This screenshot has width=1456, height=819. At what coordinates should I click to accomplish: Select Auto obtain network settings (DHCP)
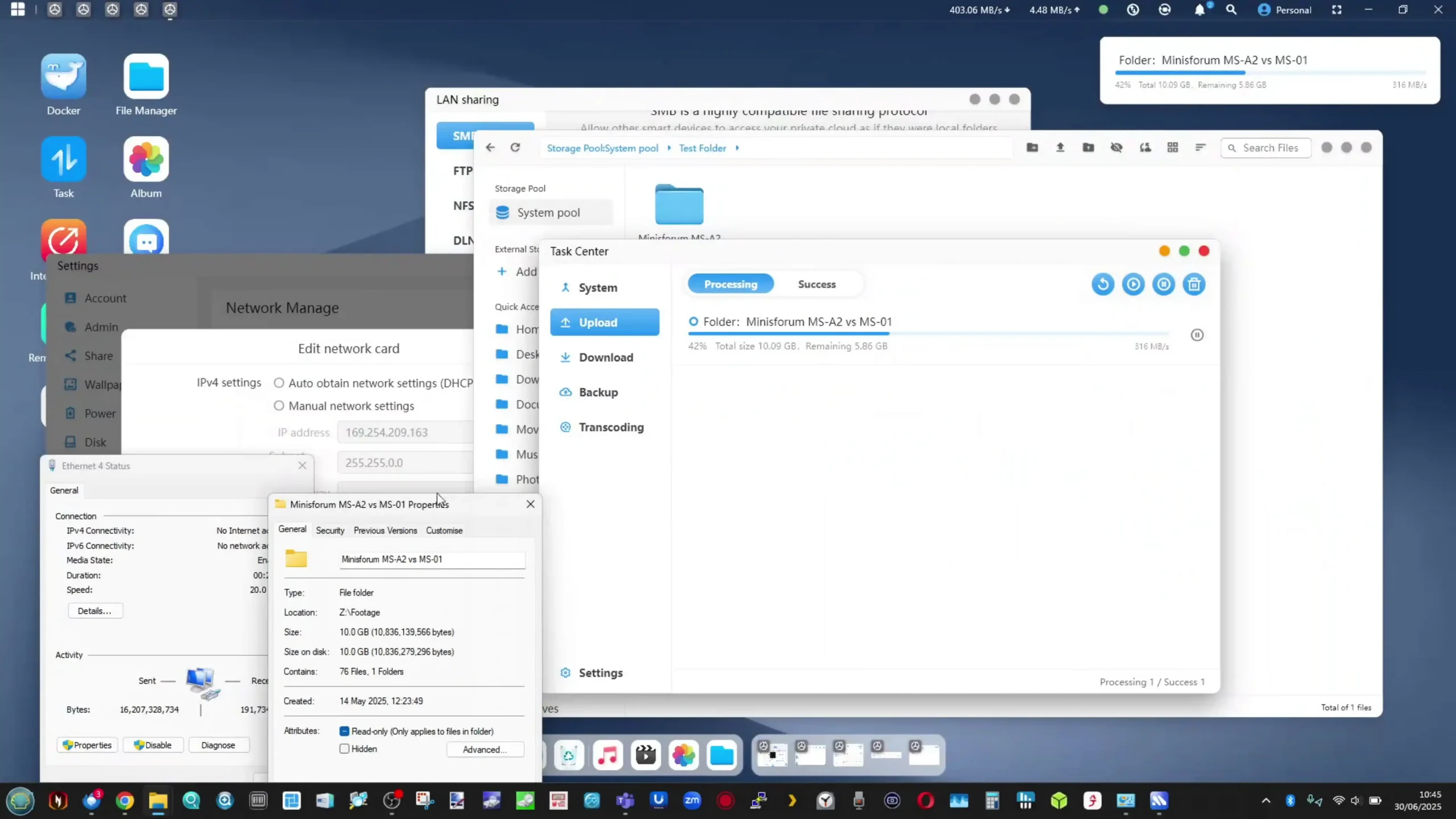pyautogui.click(x=279, y=383)
